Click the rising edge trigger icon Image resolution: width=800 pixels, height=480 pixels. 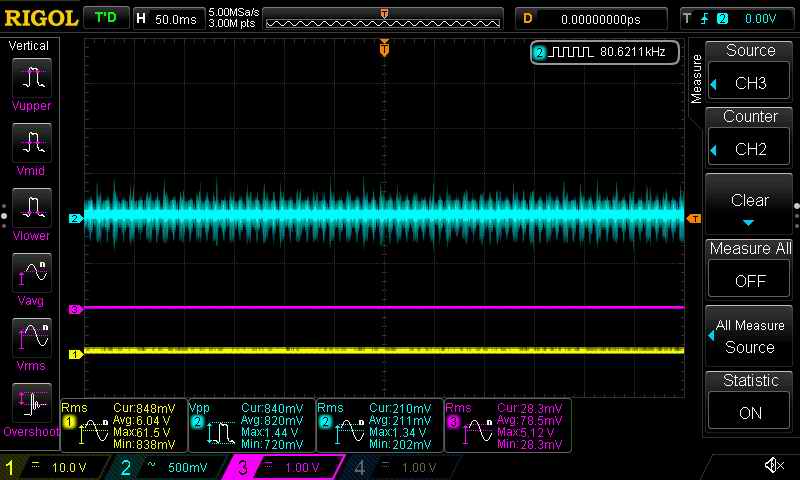click(x=705, y=19)
